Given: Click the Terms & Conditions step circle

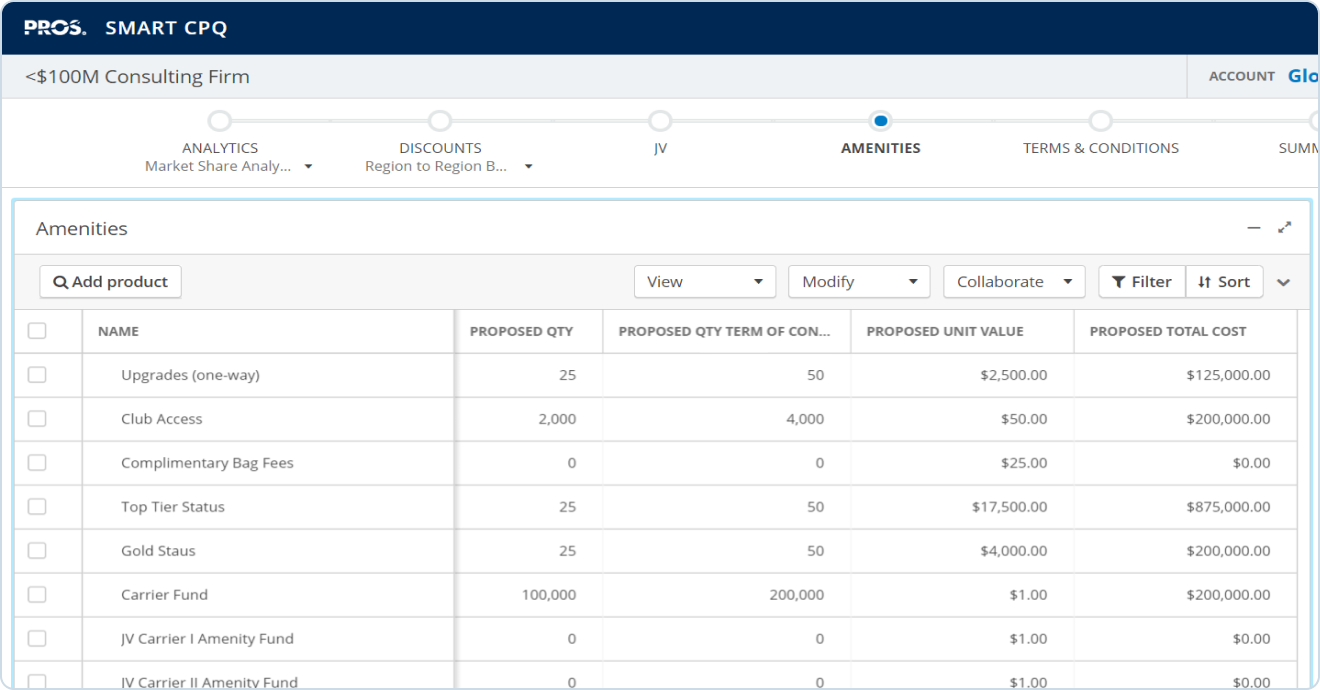Looking at the screenshot, I should tap(1100, 121).
